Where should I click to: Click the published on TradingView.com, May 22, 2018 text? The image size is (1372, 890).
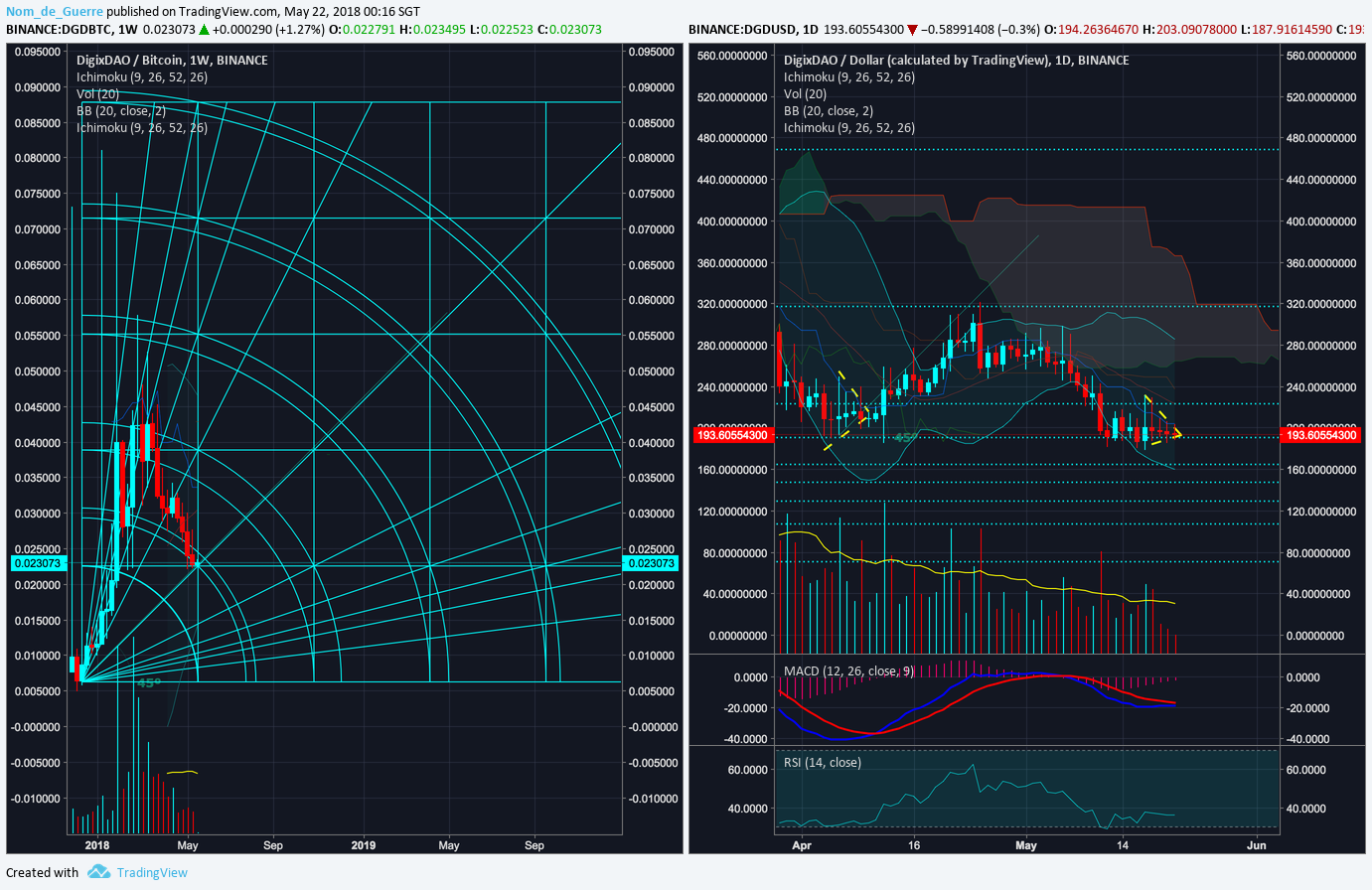(x=263, y=12)
